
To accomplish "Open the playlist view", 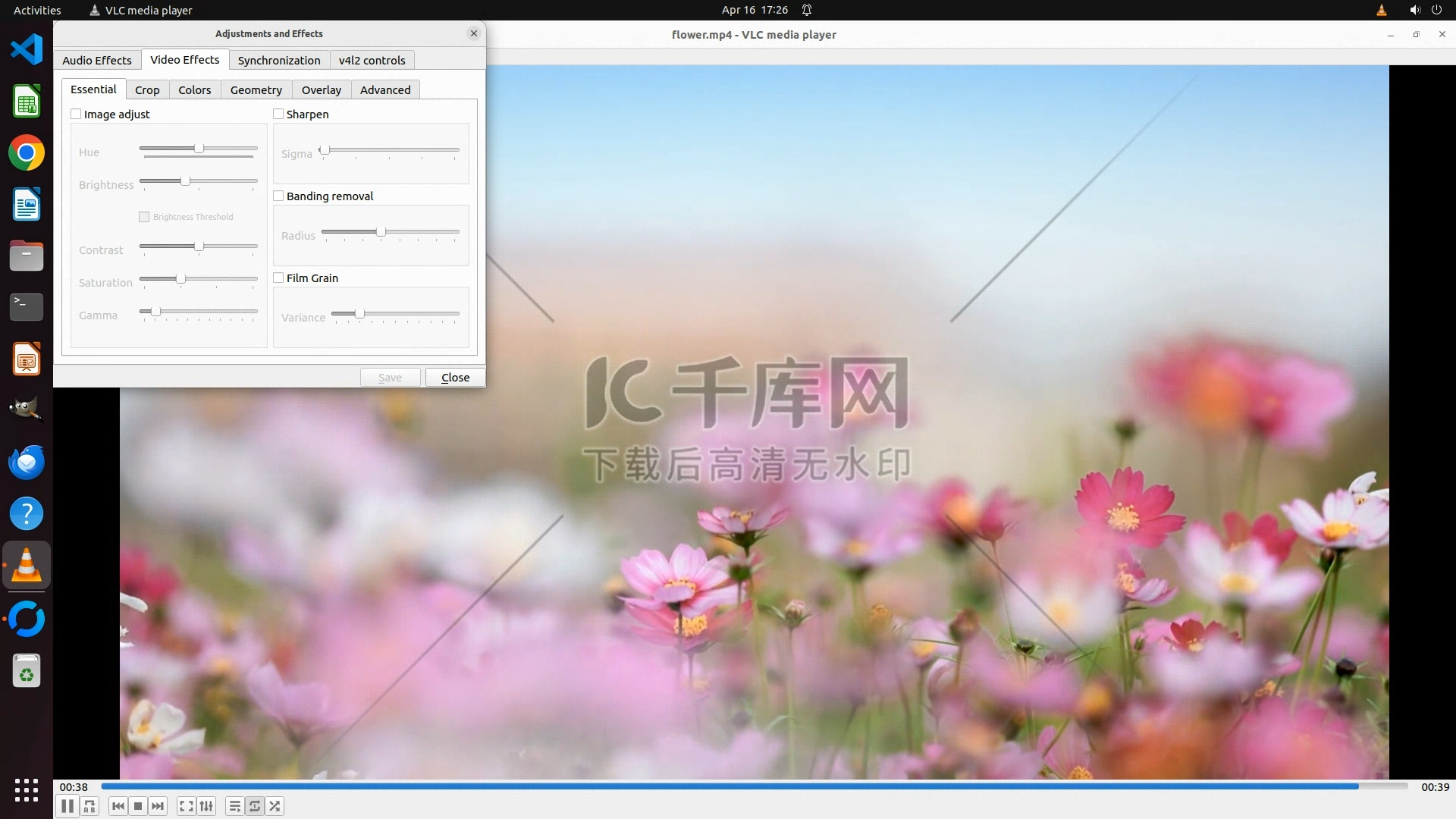I will point(235,806).
